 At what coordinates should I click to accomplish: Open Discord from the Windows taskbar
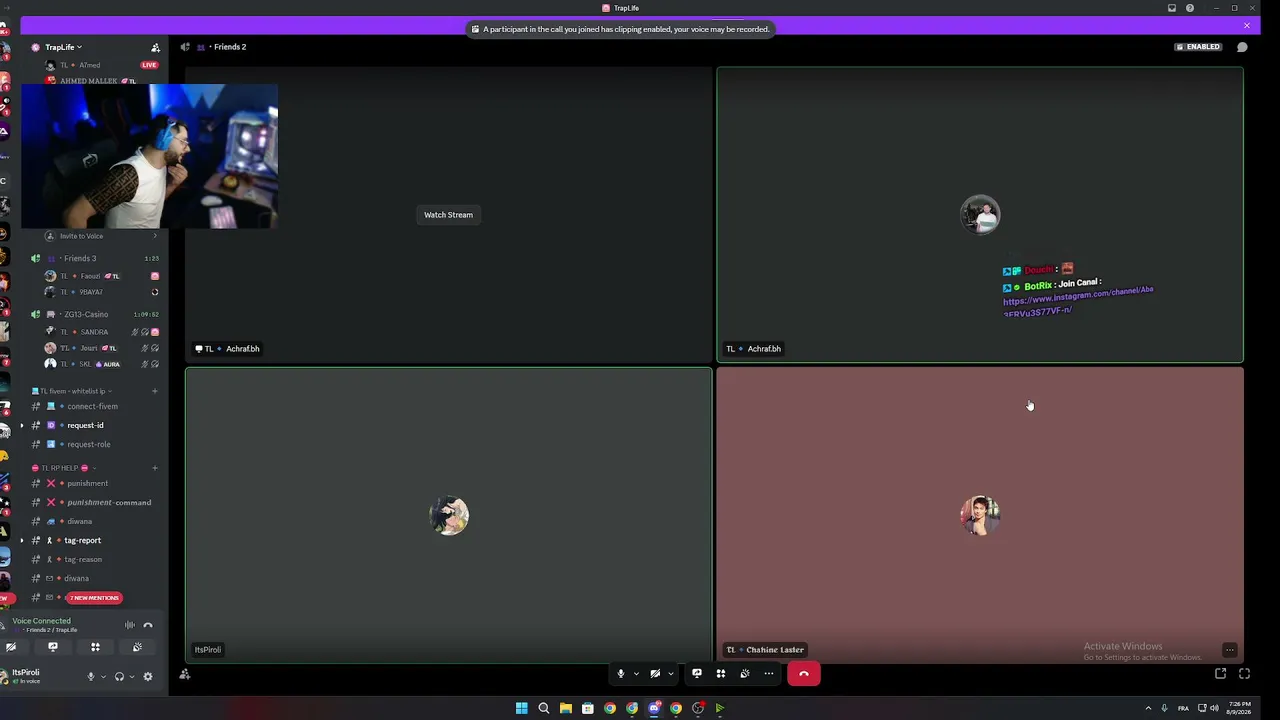pos(654,708)
